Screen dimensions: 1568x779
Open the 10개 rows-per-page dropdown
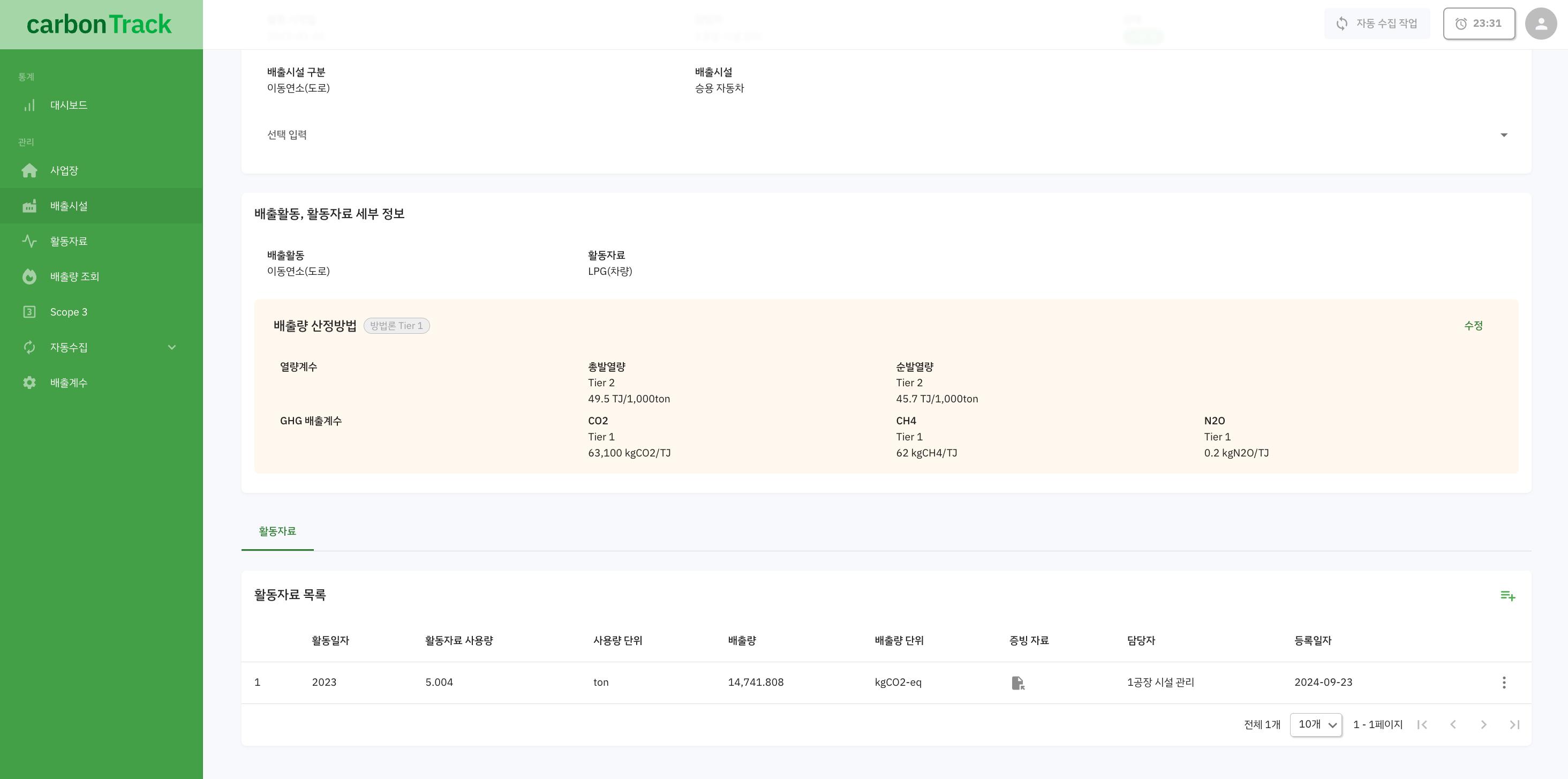coord(1316,724)
